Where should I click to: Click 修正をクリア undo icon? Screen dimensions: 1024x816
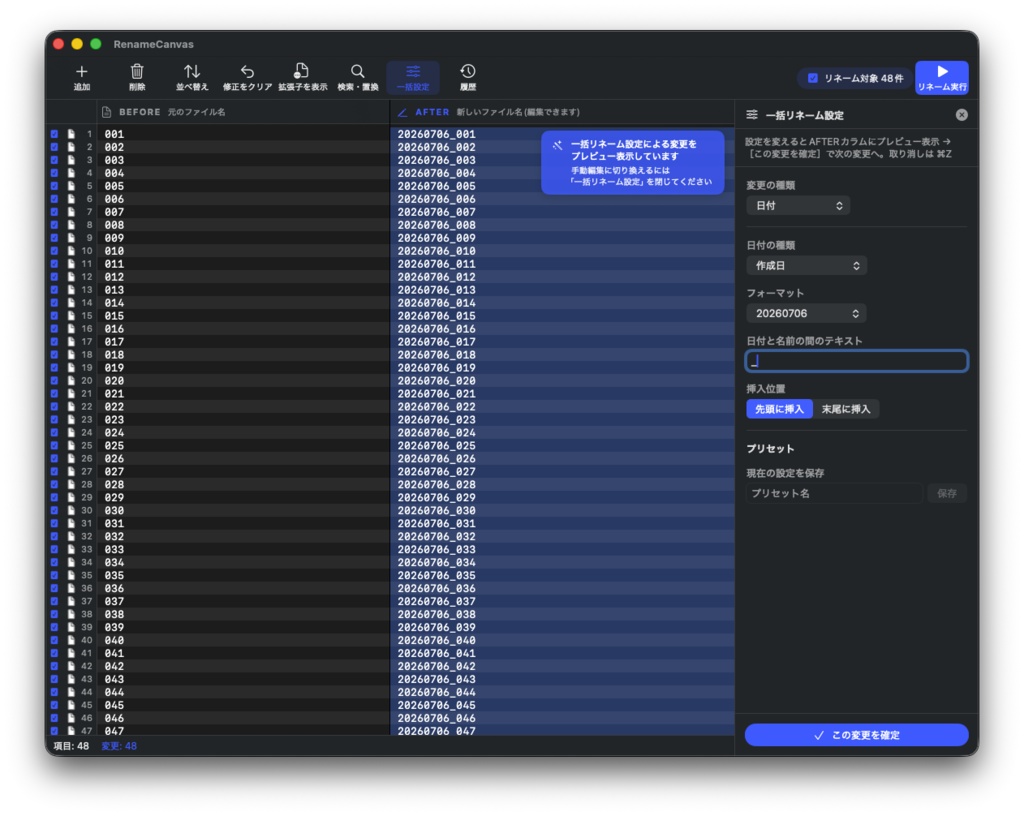coord(247,71)
